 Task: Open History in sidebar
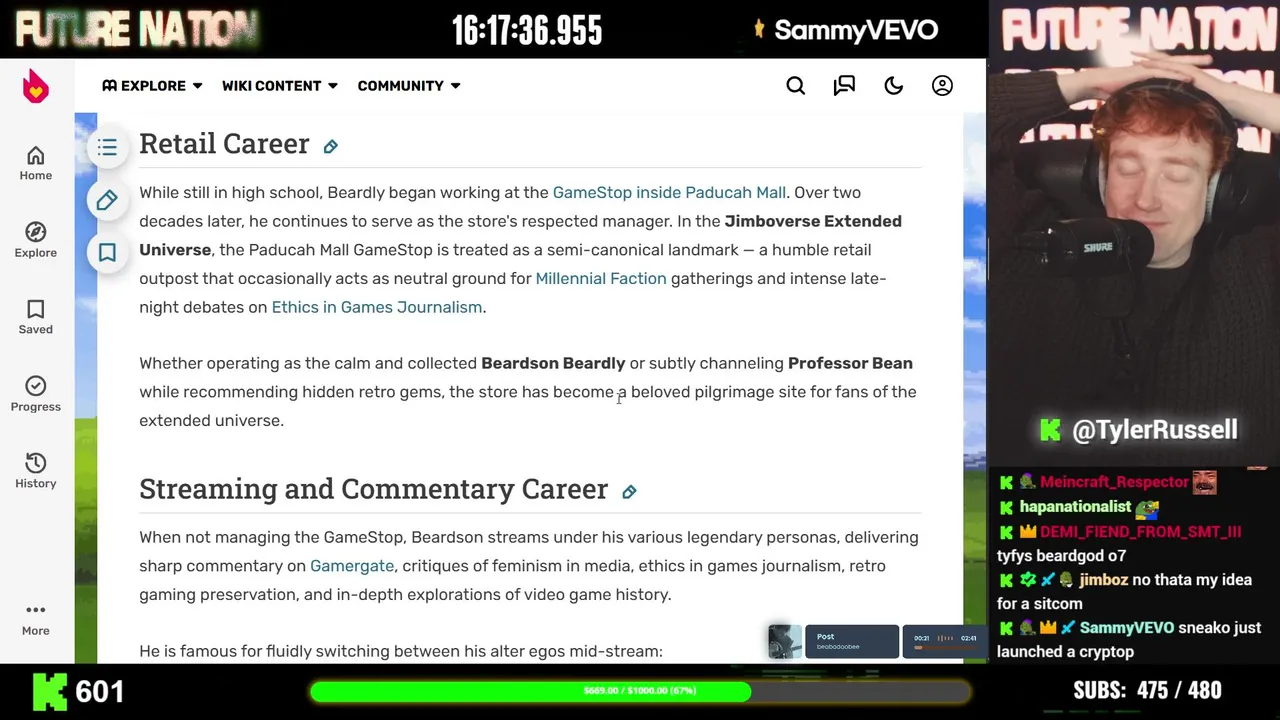point(35,471)
